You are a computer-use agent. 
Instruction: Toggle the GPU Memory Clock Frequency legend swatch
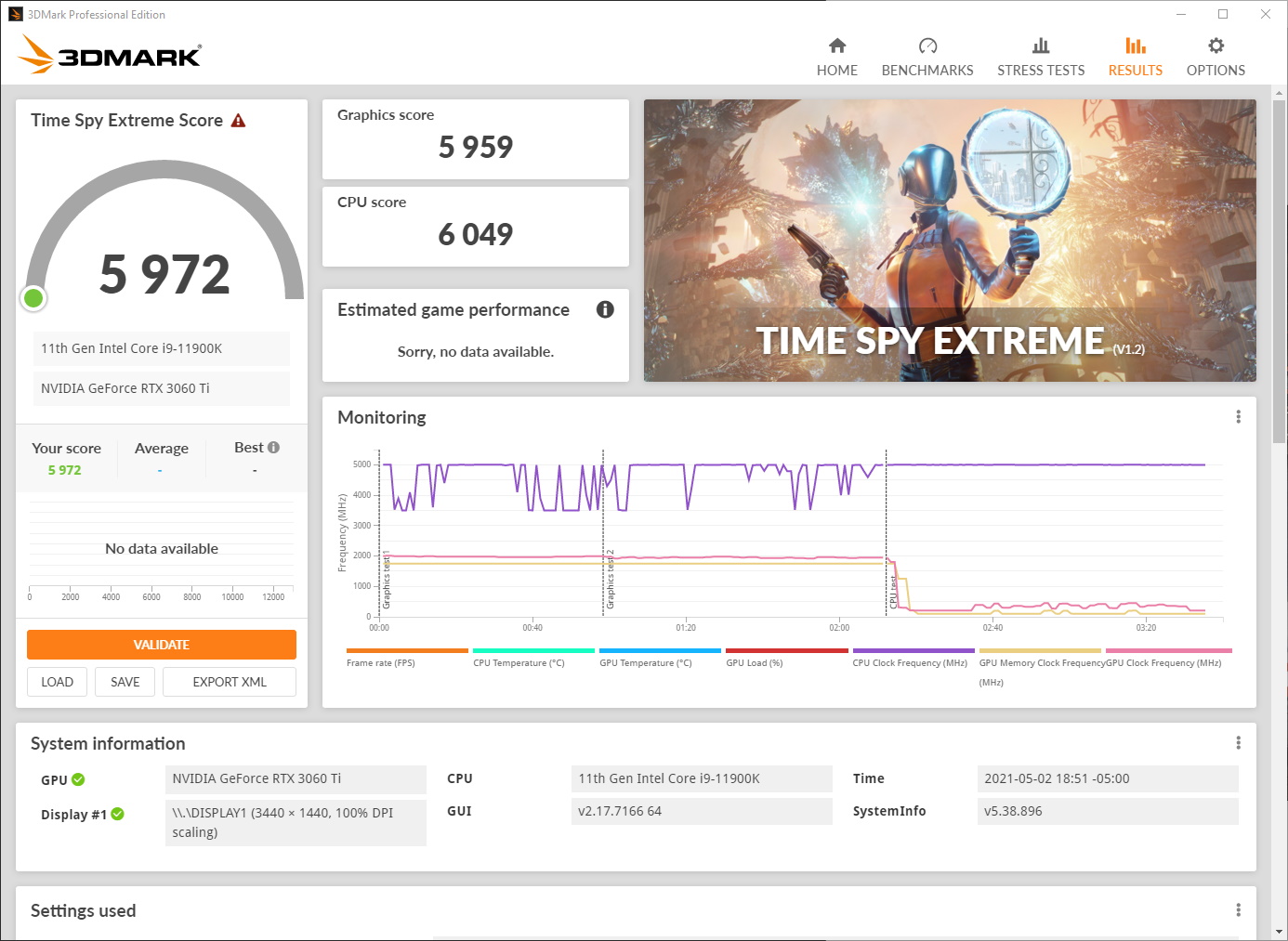1040,650
